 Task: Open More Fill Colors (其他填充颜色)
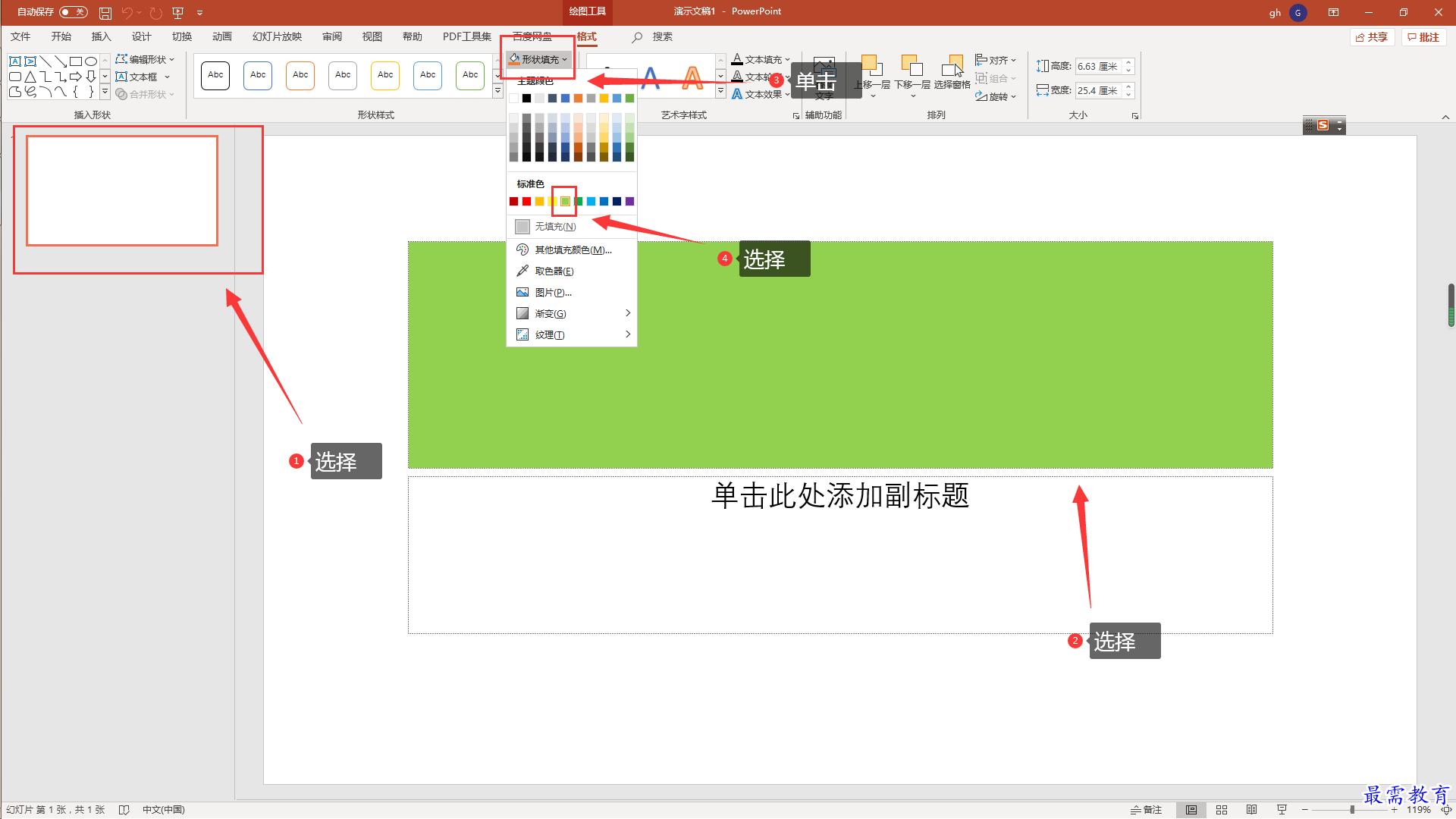pos(571,249)
